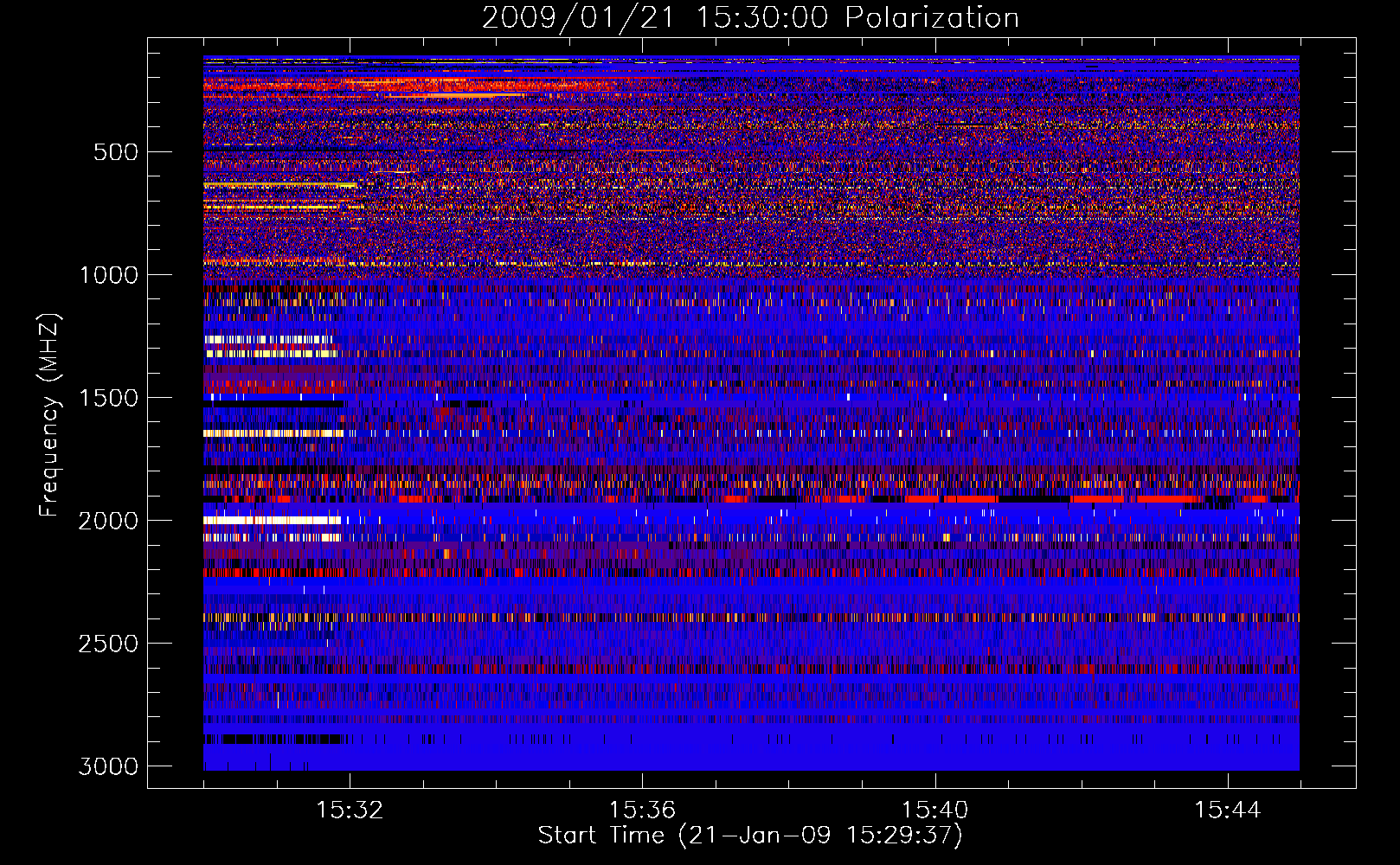The width and height of the screenshot is (1400, 865).
Task: Click the 15:40 time tick label
Action: click(934, 811)
